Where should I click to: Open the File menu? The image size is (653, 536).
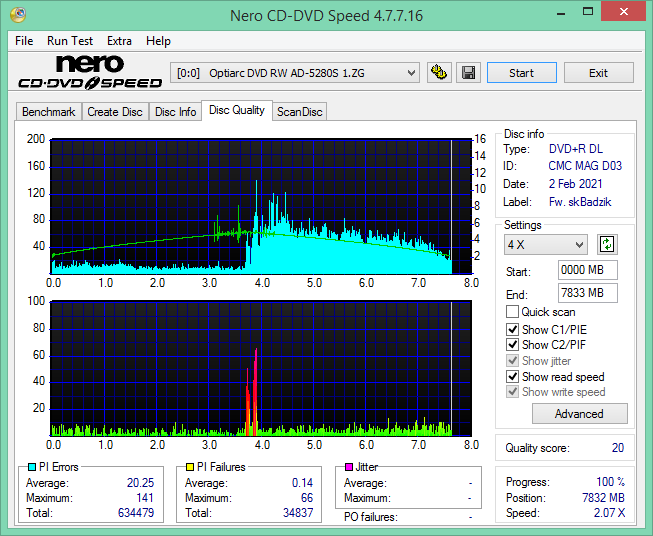[24, 41]
